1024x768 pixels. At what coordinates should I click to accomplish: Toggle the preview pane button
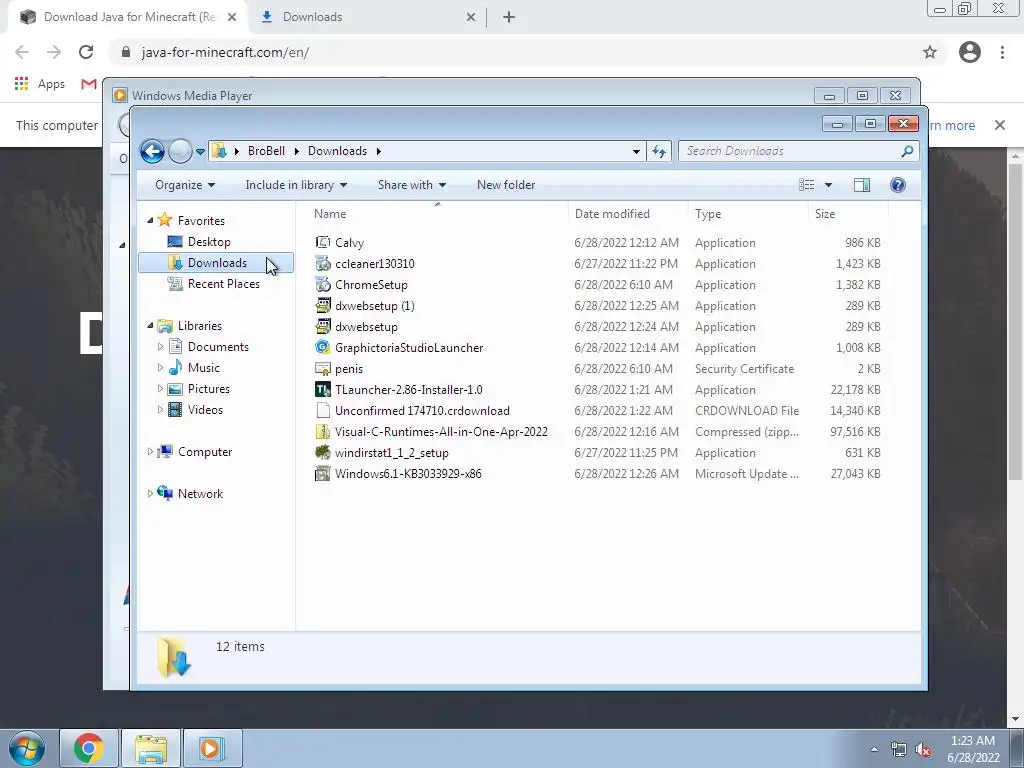(x=861, y=185)
